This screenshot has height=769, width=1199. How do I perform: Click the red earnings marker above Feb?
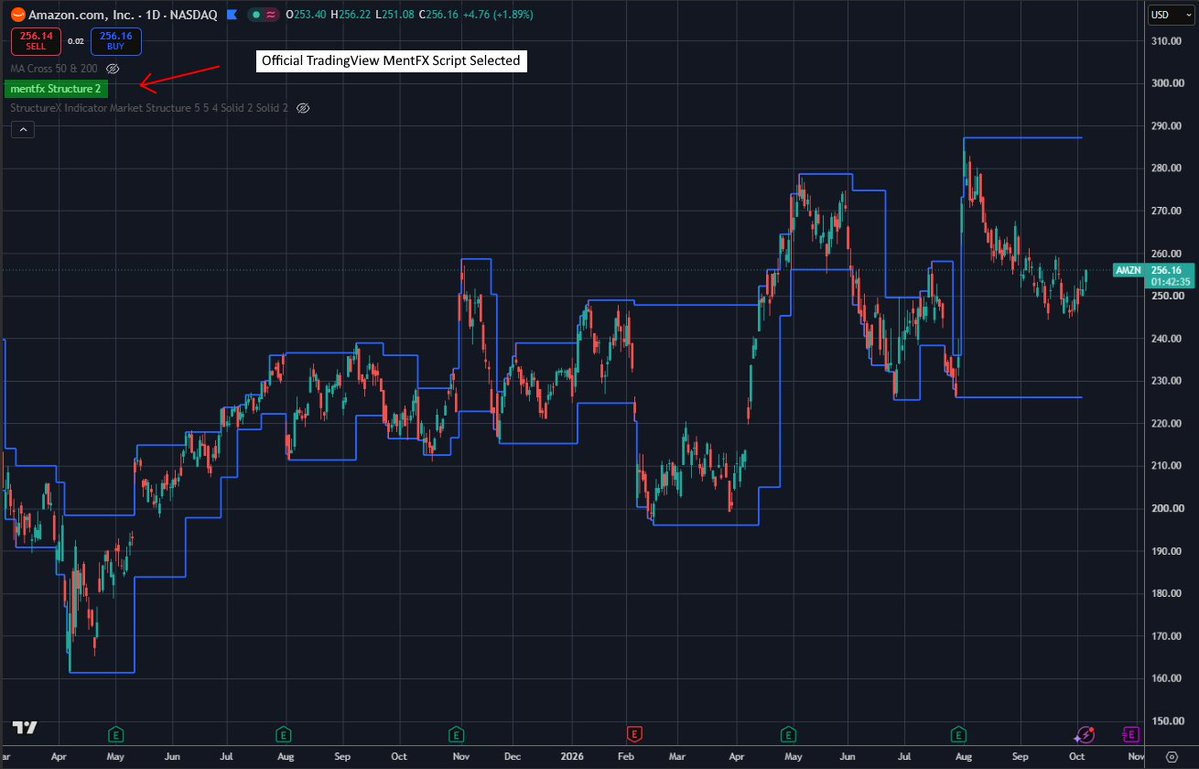click(x=634, y=735)
